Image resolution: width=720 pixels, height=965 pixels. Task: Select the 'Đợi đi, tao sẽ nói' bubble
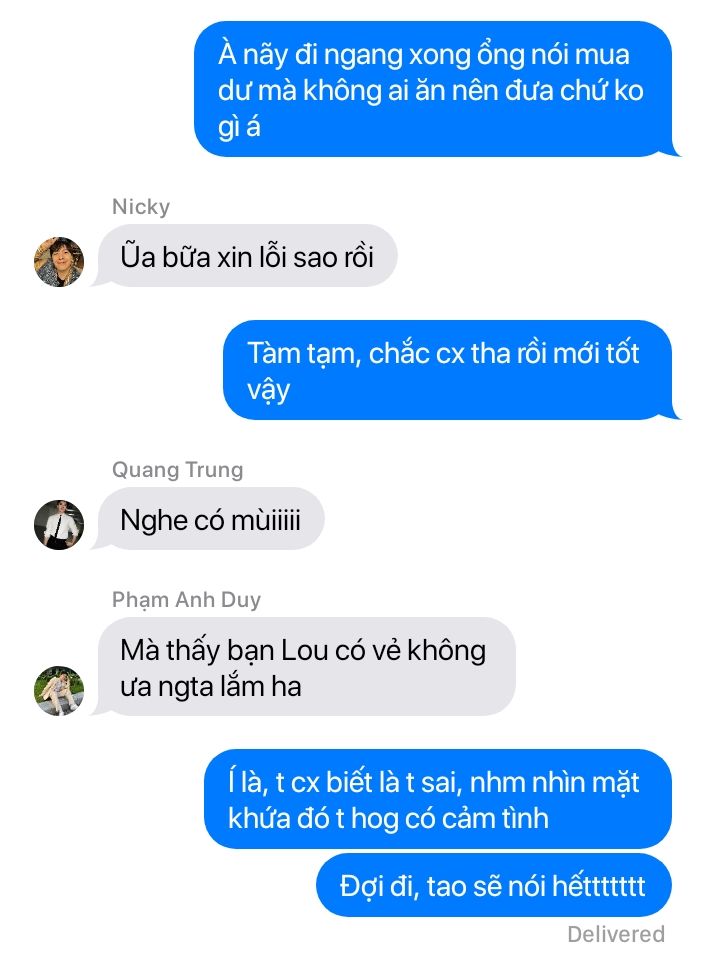tap(494, 885)
